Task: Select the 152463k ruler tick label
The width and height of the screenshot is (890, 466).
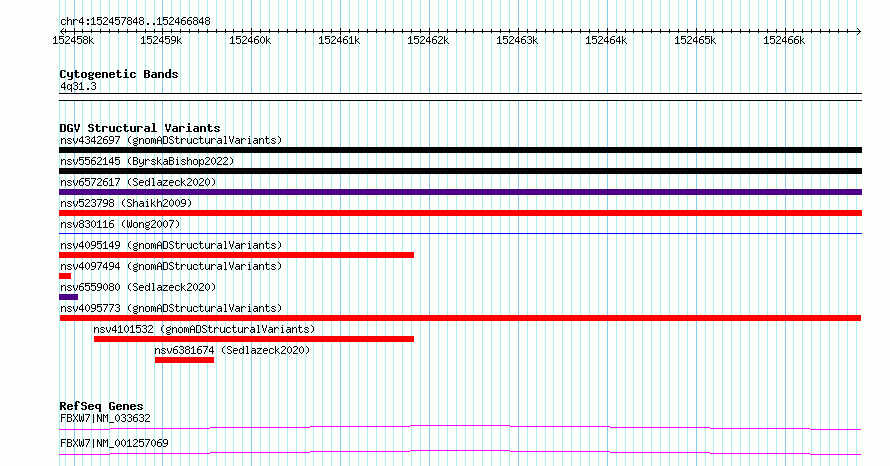Action: pos(517,40)
